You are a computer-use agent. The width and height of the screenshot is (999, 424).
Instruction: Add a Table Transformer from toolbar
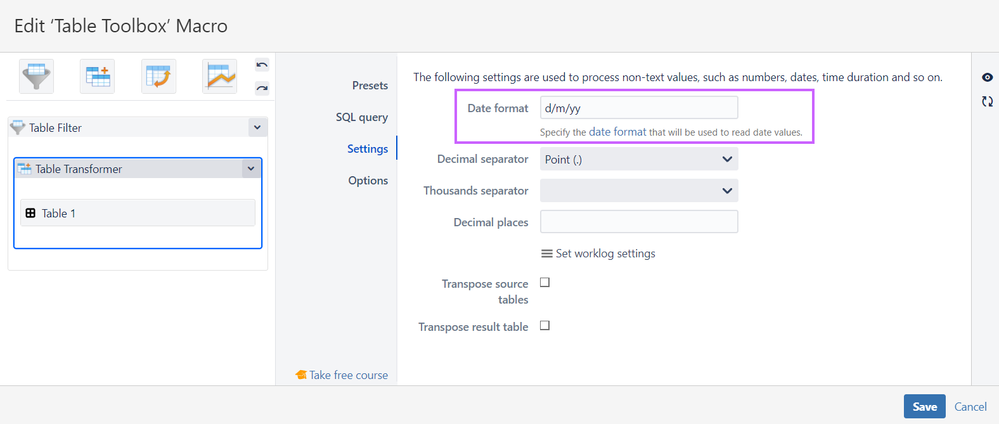(98, 76)
